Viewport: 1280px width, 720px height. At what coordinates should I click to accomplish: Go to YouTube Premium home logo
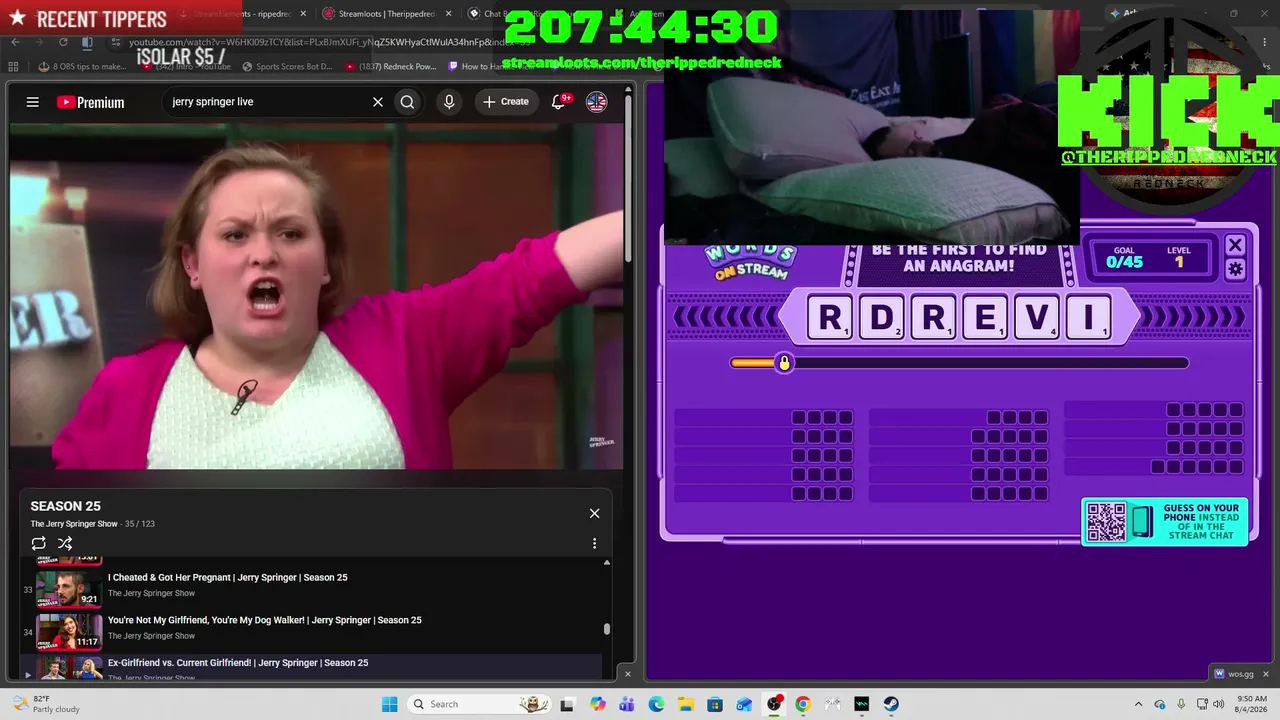[x=90, y=102]
